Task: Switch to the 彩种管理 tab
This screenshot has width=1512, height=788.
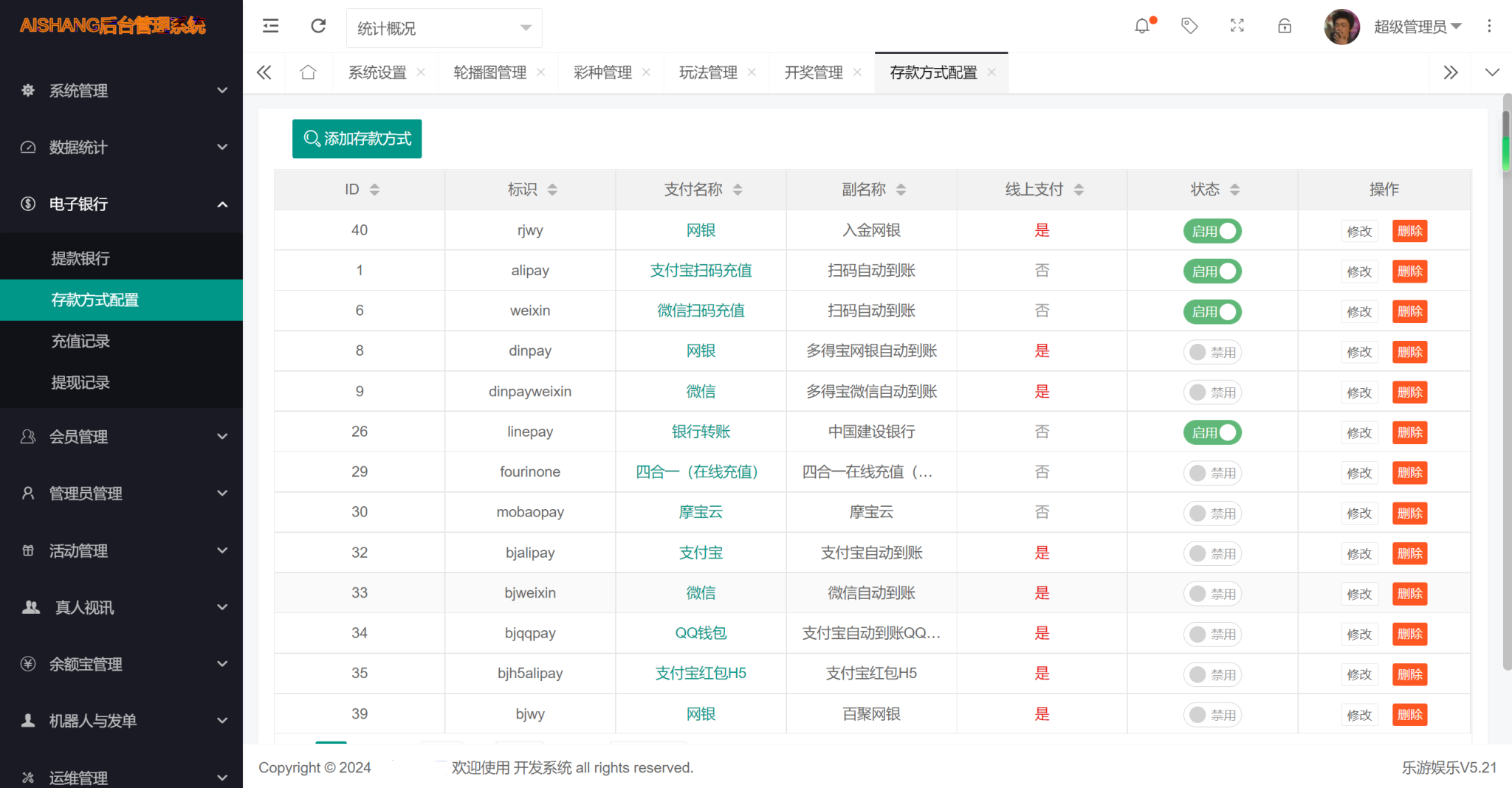Action: click(x=602, y=72)
